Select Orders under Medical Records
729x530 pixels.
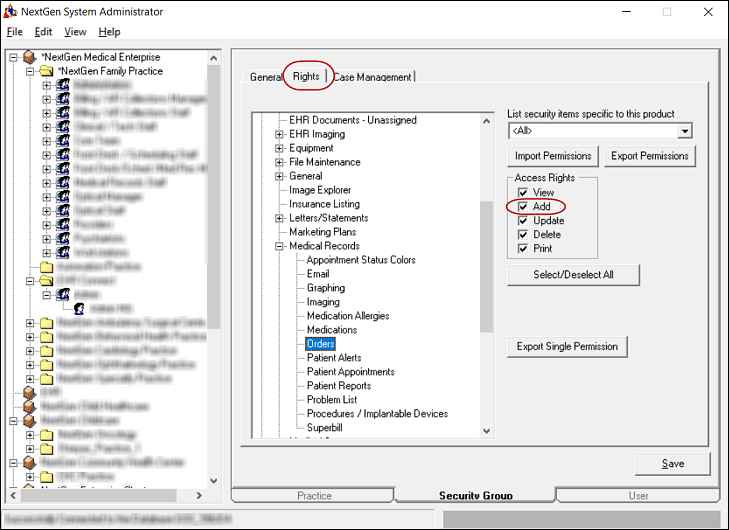click(320, 344)
